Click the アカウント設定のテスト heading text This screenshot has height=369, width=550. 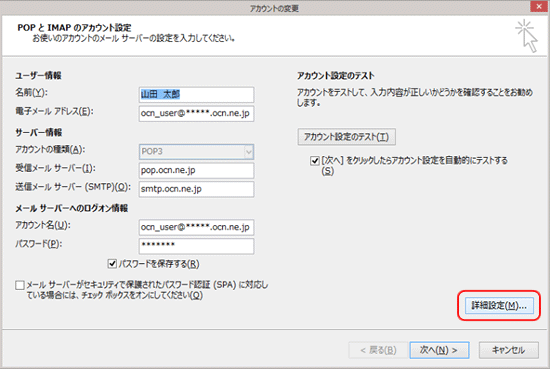click(336, 75)
